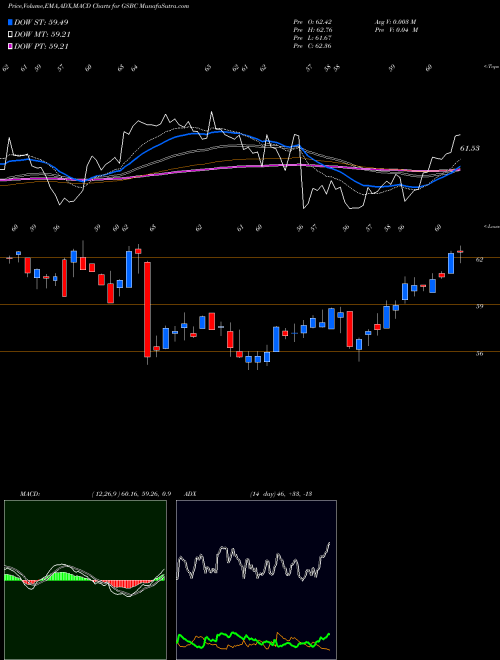Click the 'Pre O: 62.42' value

[x=314, y=22]
